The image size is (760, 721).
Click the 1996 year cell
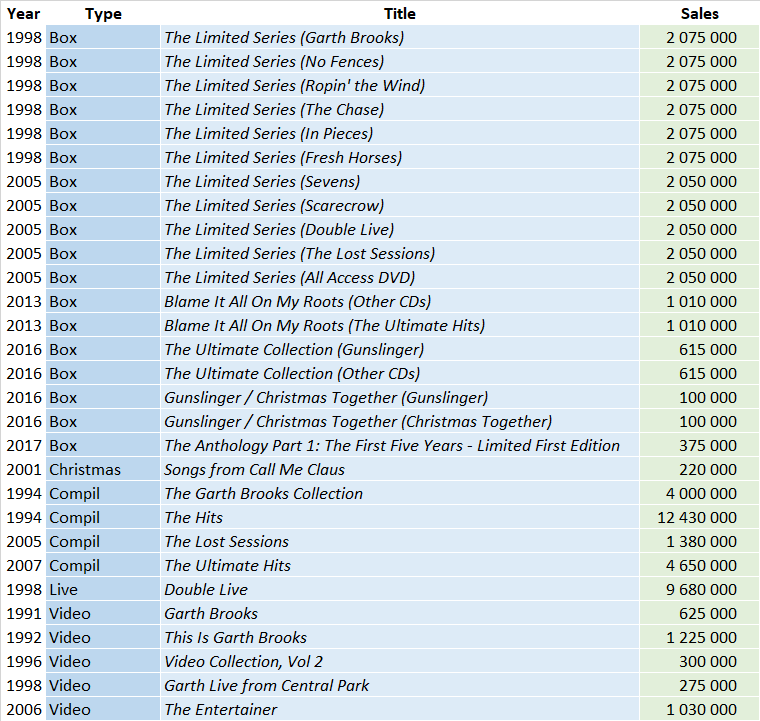[24, 661]
